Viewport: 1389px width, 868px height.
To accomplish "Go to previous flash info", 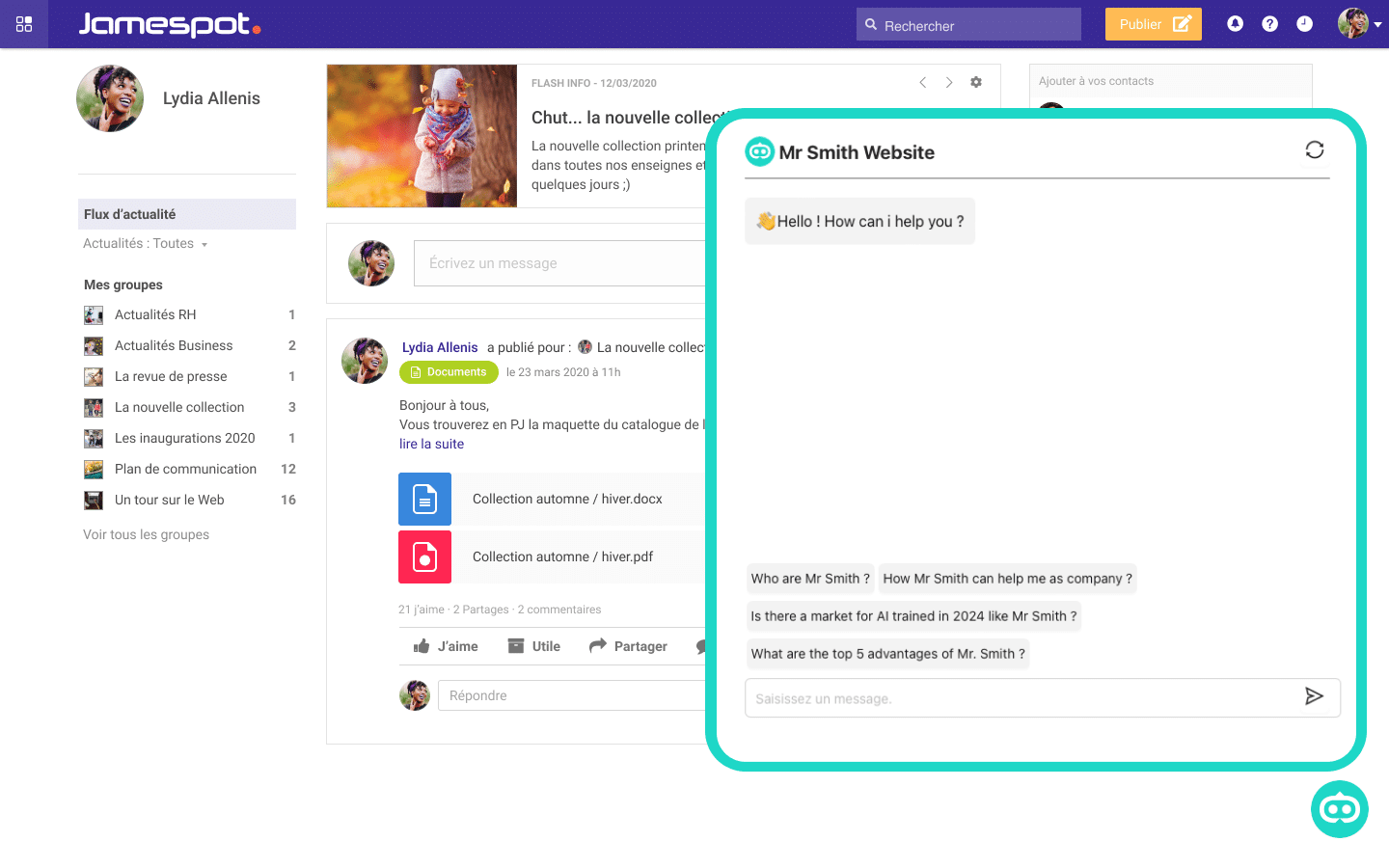I will tap(923, 83).
